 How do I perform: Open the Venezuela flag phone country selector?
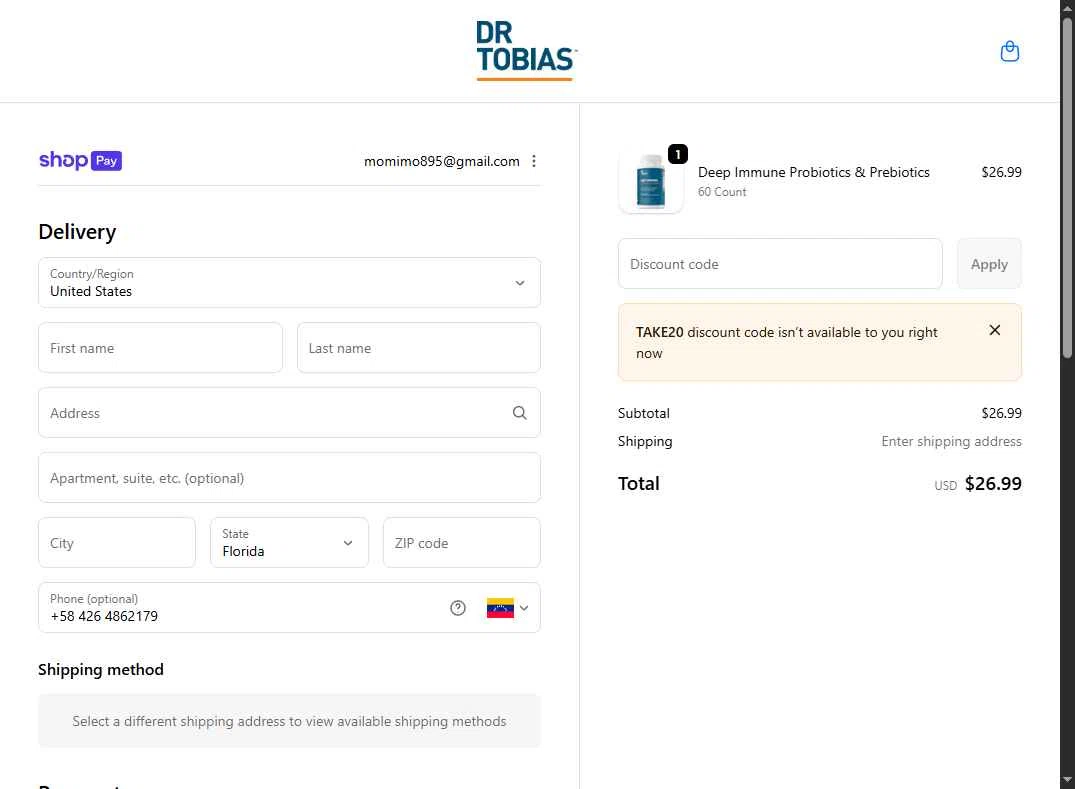(507, 608)
